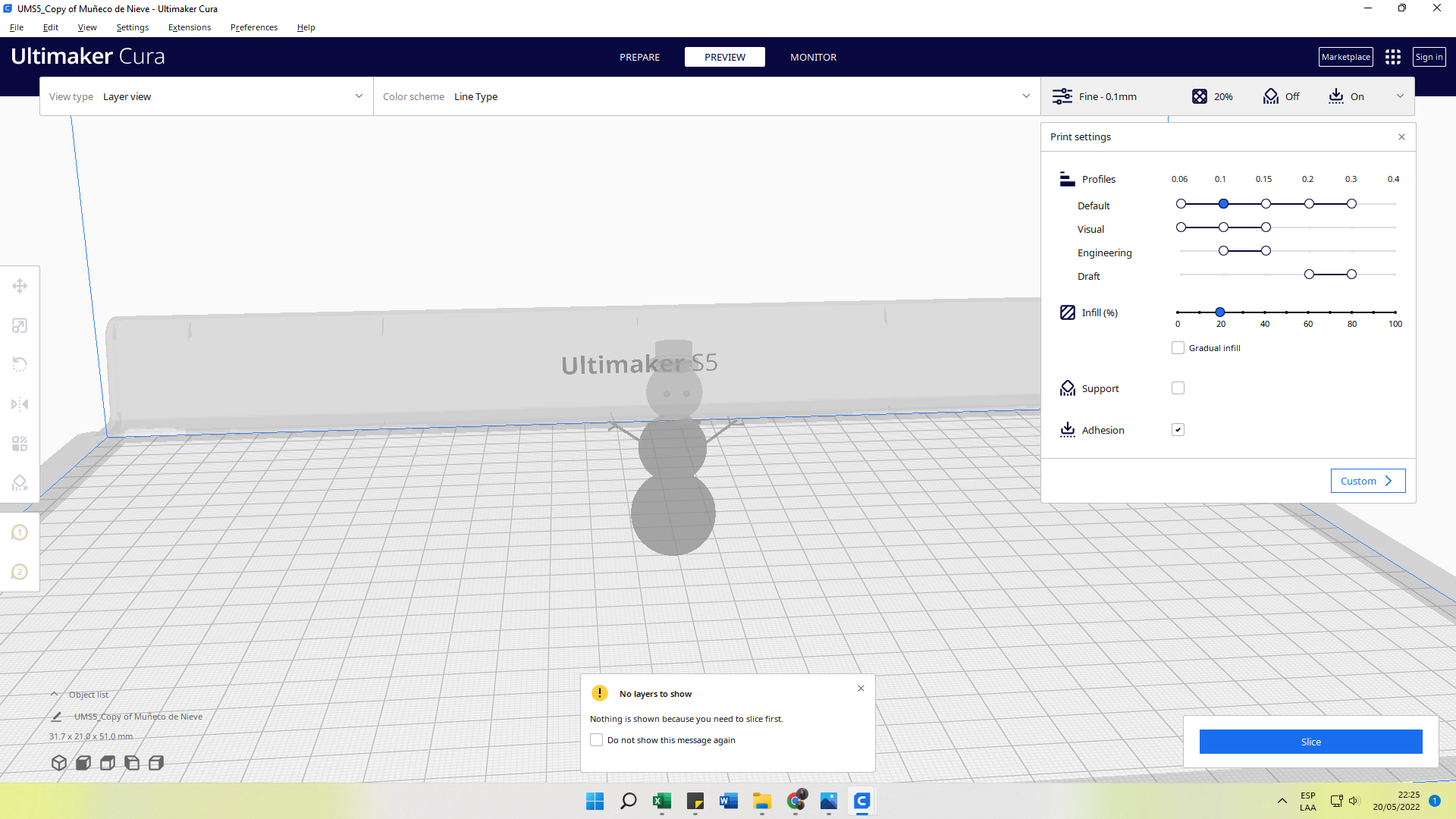Open the View type dropdown

click(206, 96)
